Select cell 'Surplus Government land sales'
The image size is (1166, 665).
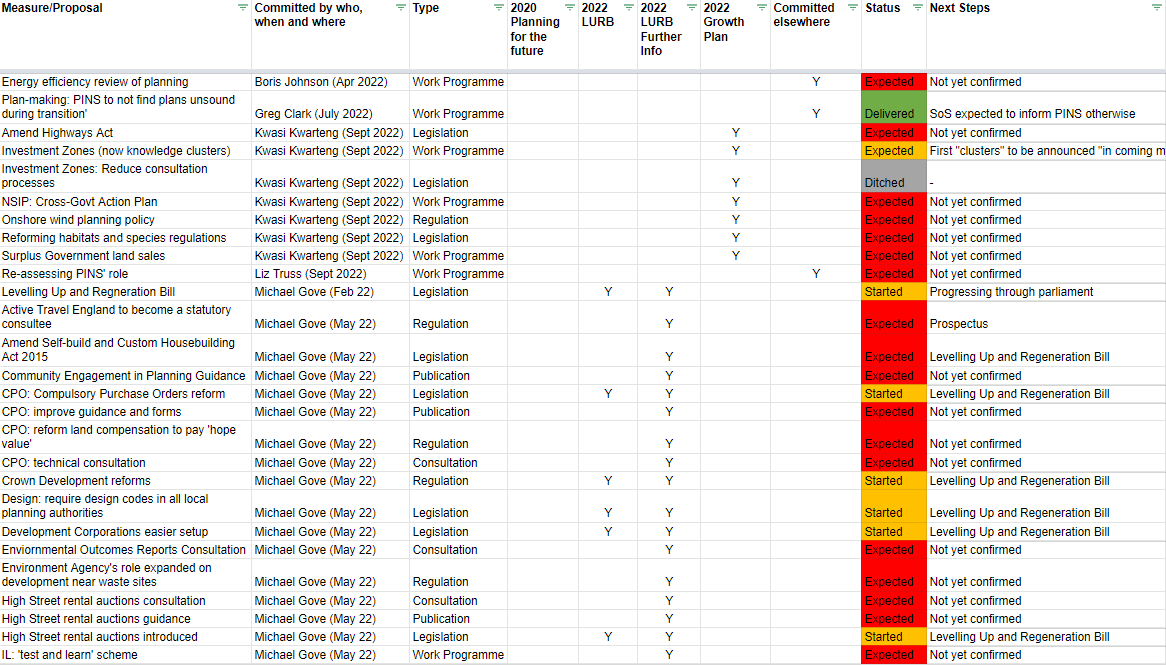tap(126, 256)
